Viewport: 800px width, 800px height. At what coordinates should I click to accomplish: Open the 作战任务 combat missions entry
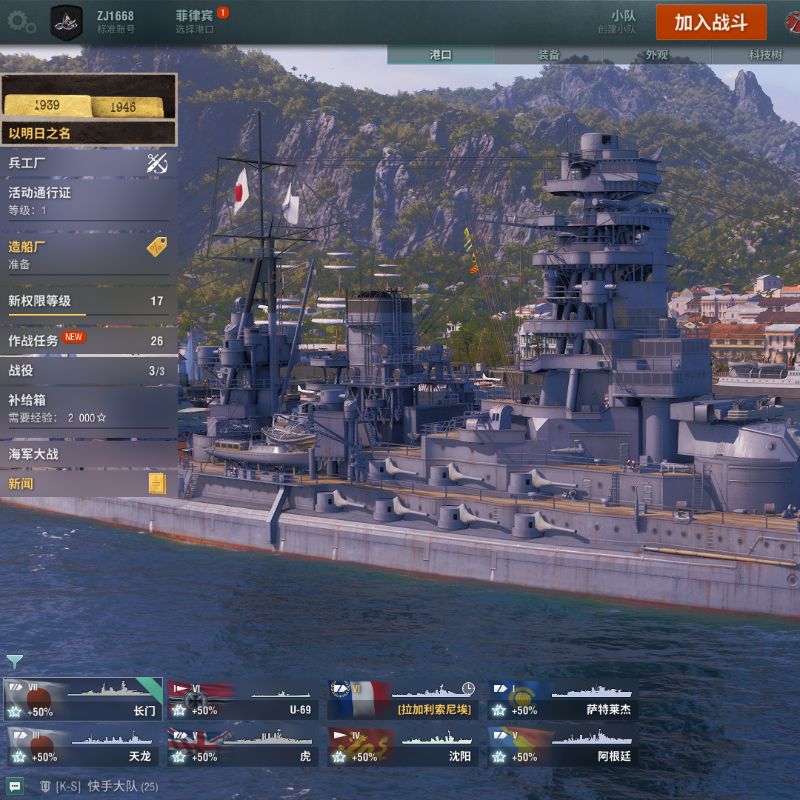[88, 340]
